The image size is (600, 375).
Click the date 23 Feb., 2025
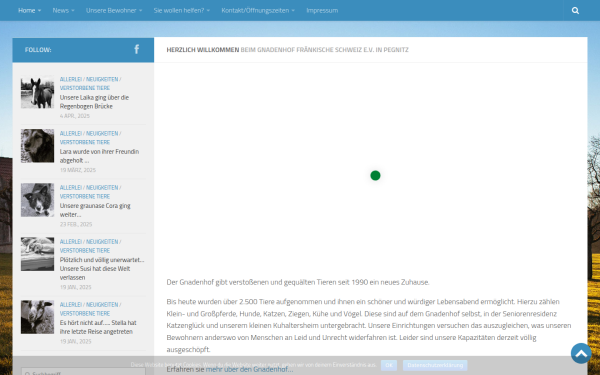pyautogui.click(x=76, y=224)
